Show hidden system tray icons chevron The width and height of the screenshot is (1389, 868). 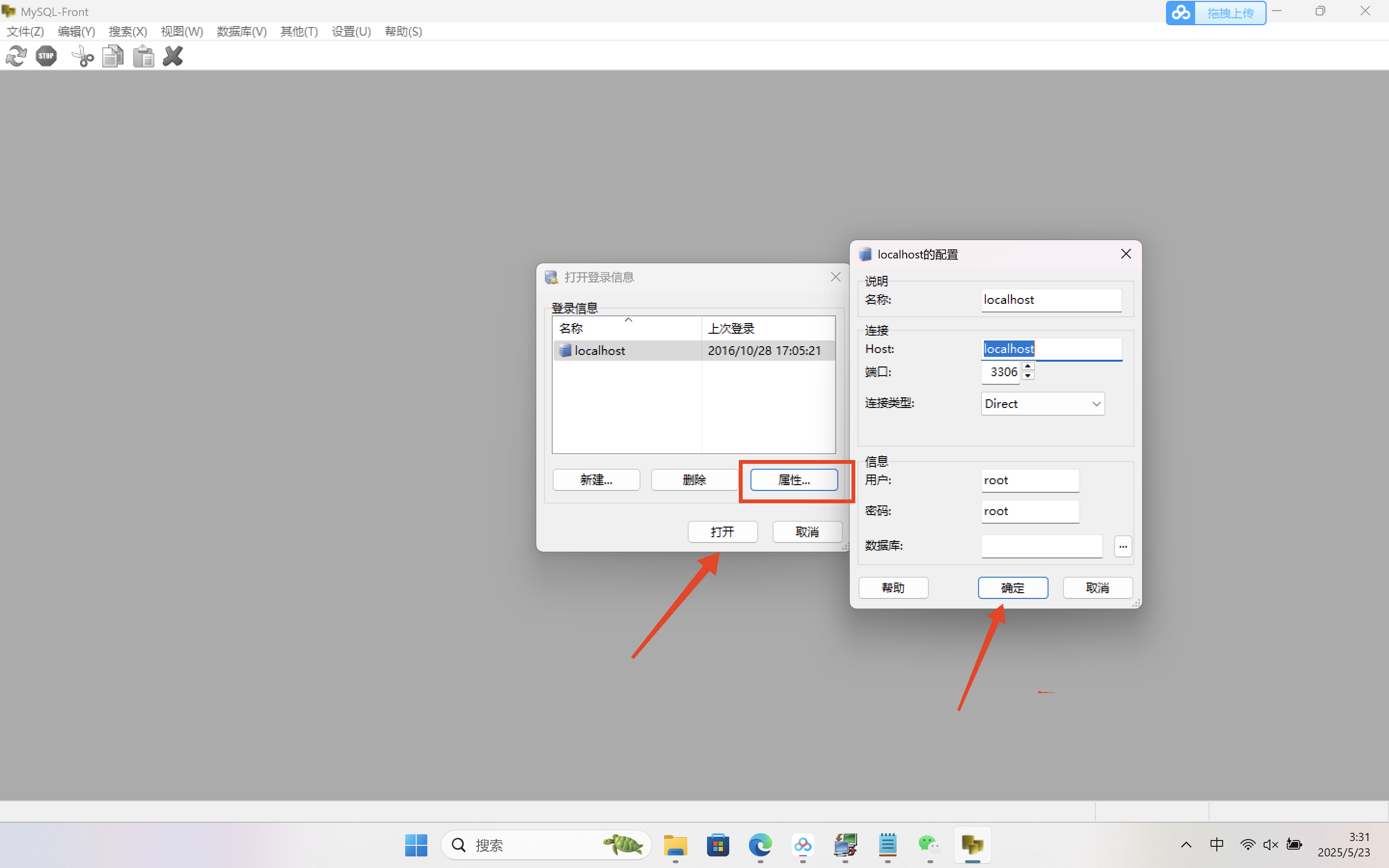[x=1186, y=844]
